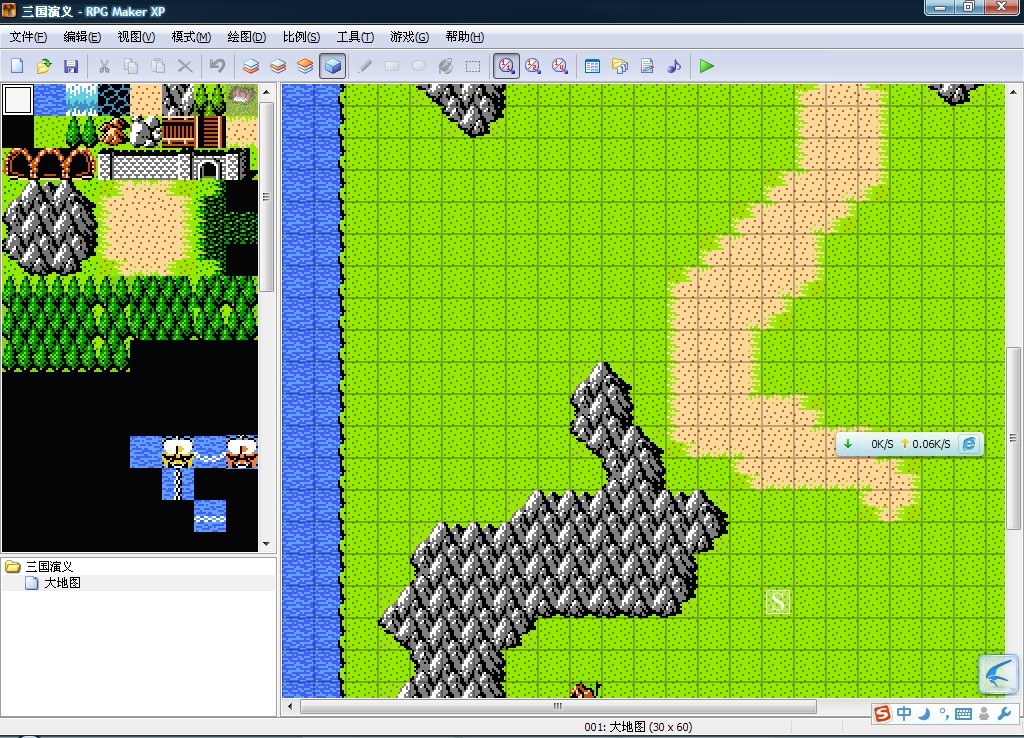The width and height of the screenshot is (1024, 738).
Task: Click the Copy icon in the toolbar
Action: 131,66
